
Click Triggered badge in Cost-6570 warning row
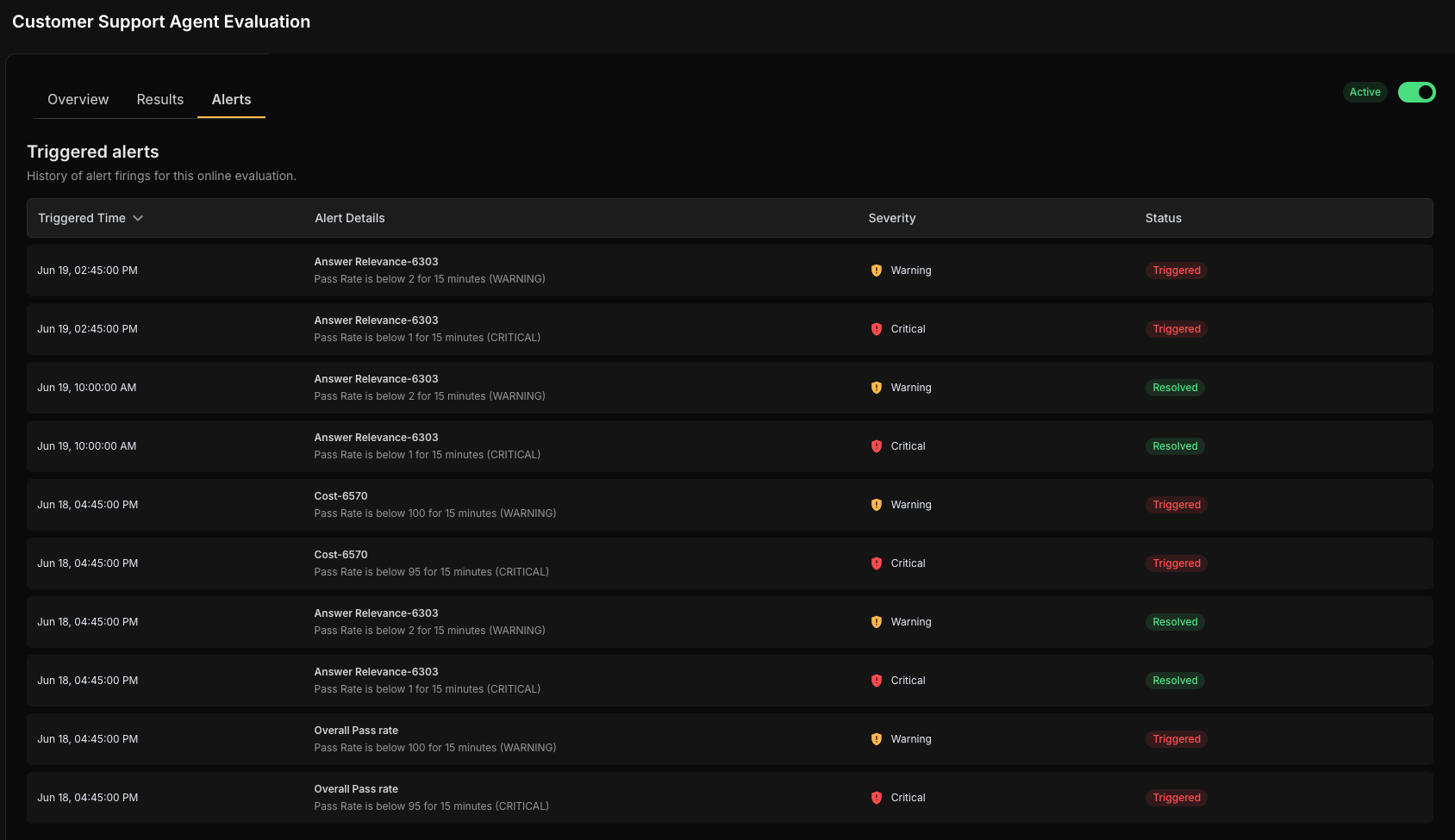[x=1177, y=505]
